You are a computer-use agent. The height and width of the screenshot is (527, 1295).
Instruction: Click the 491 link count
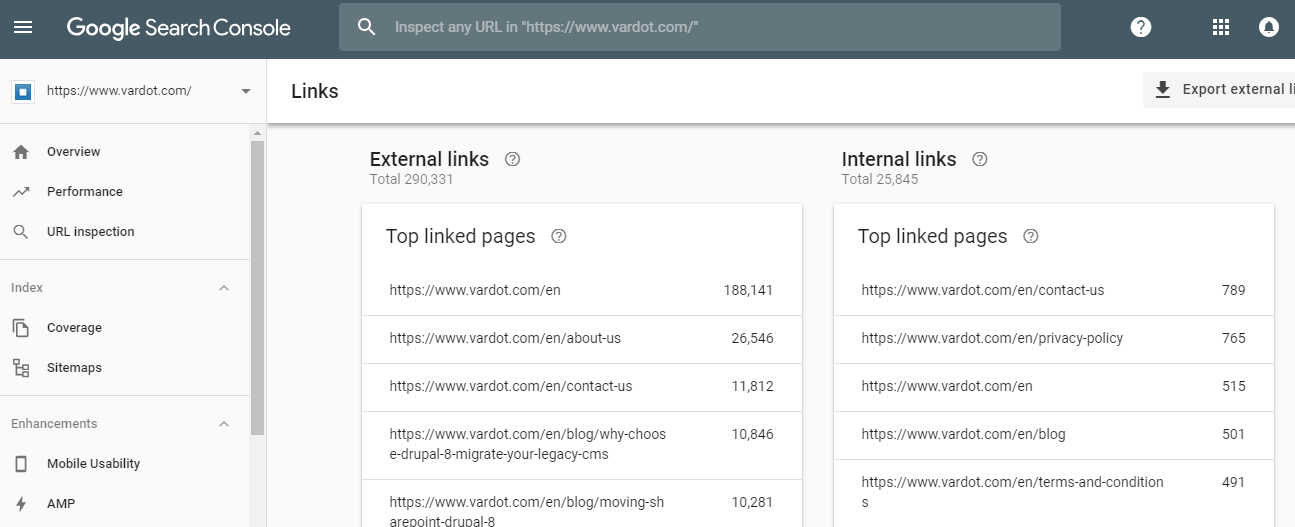tap(1234, 482)
